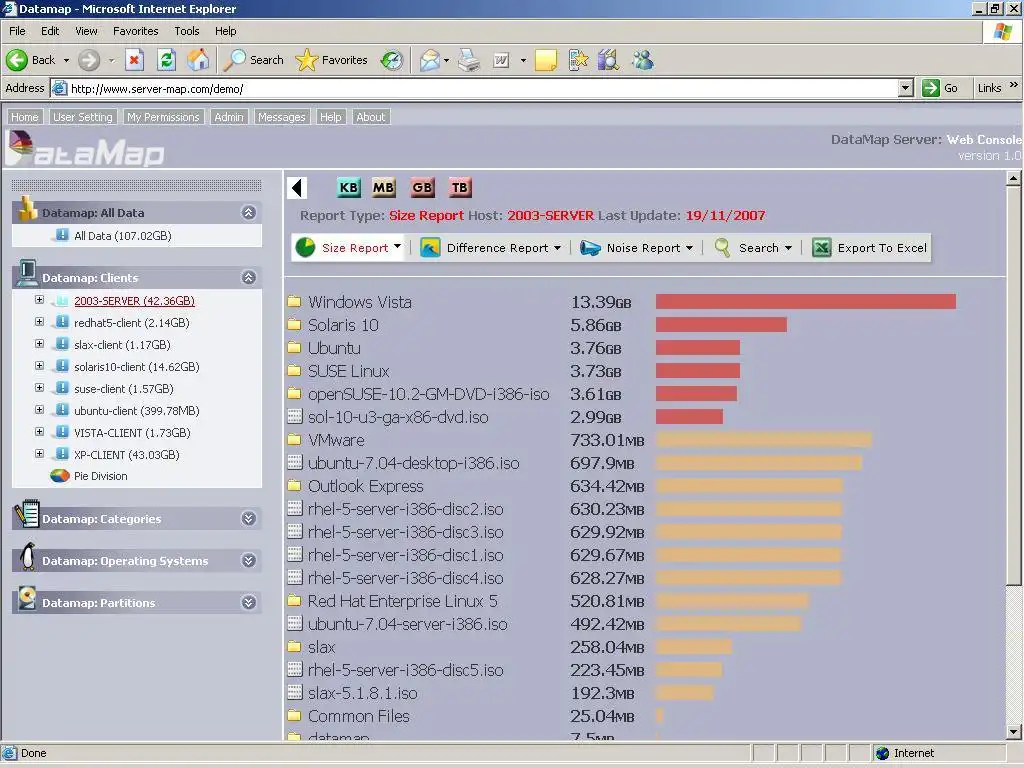Select the TB unit icon

tap(460, 187)
